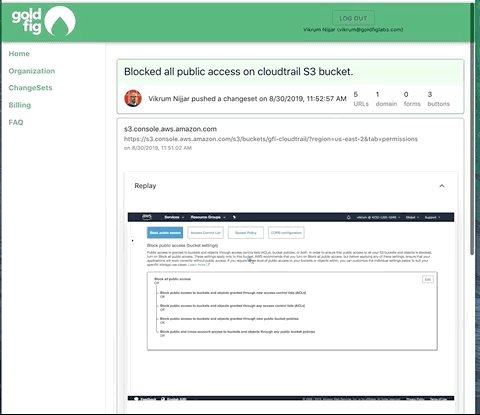The width and height of the screenshot is (480, 415).
Task: Open the Services dropdown in AWS bar
Action: click(x=174, y=217)
